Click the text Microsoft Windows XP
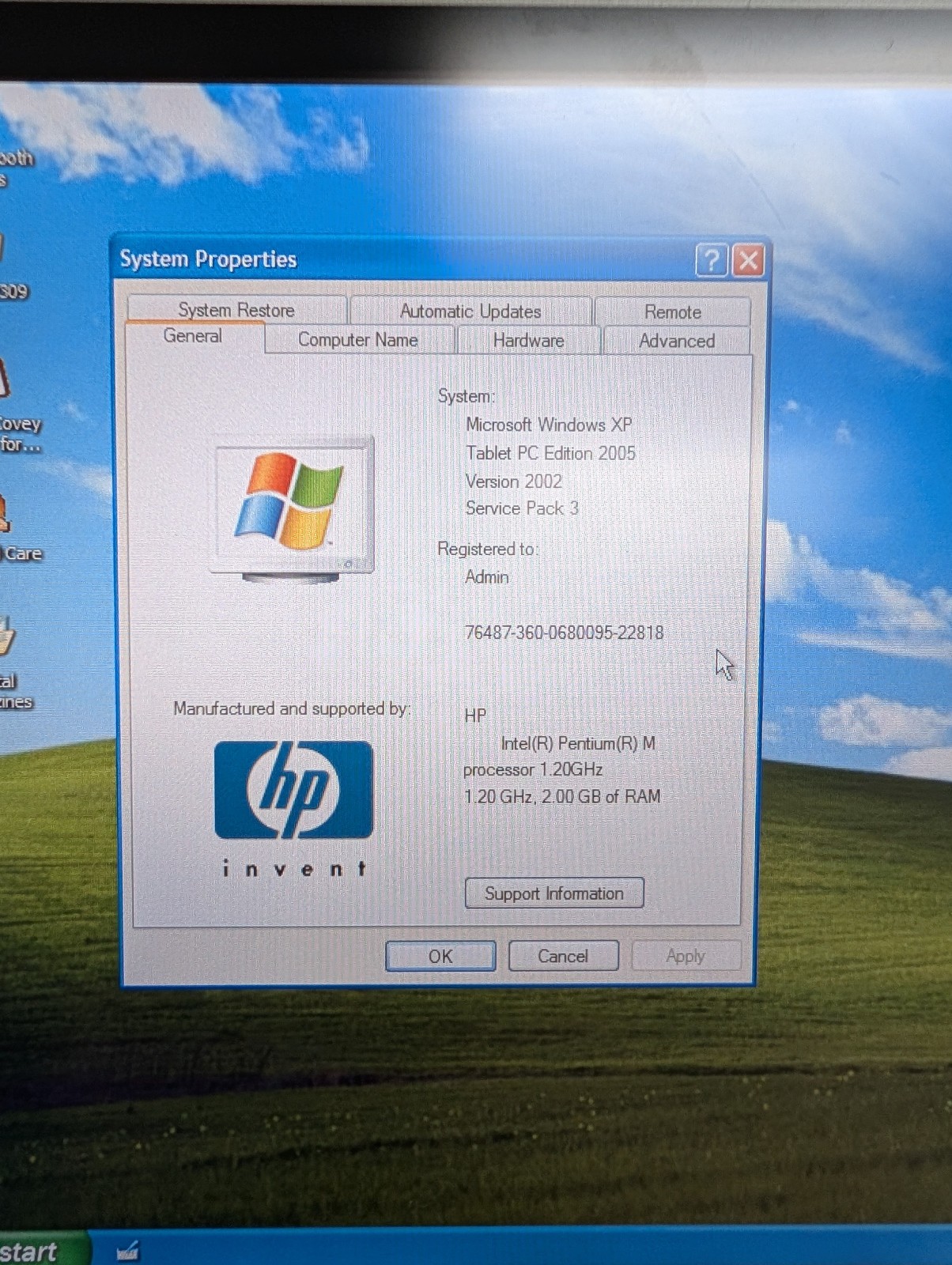This screenshot has width=952, height=1265. coord(549,425)
